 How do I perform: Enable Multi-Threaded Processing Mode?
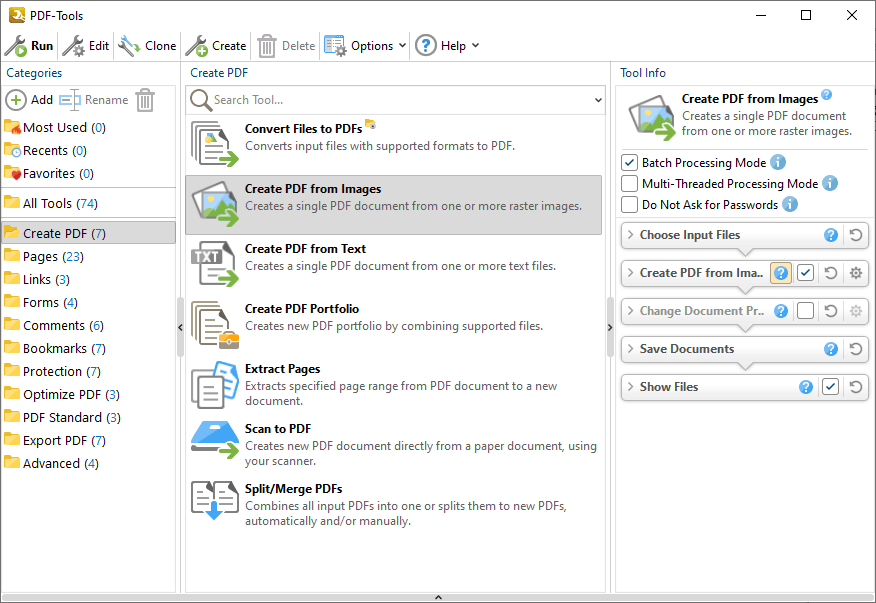630,183
